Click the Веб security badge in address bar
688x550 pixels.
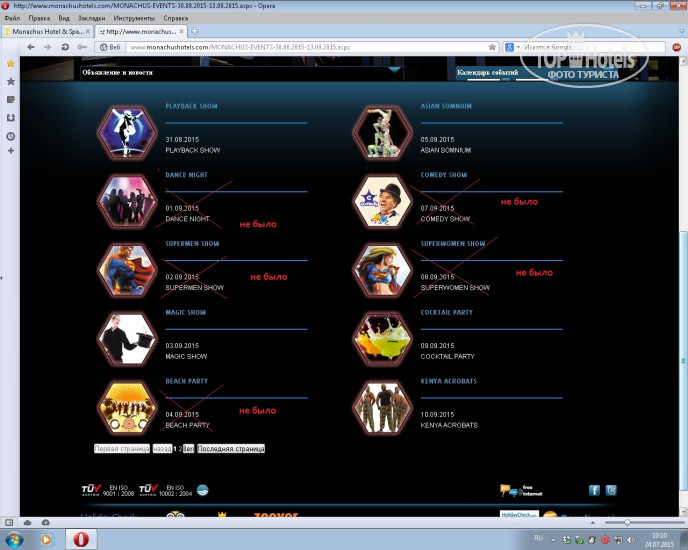coord(110,47)
